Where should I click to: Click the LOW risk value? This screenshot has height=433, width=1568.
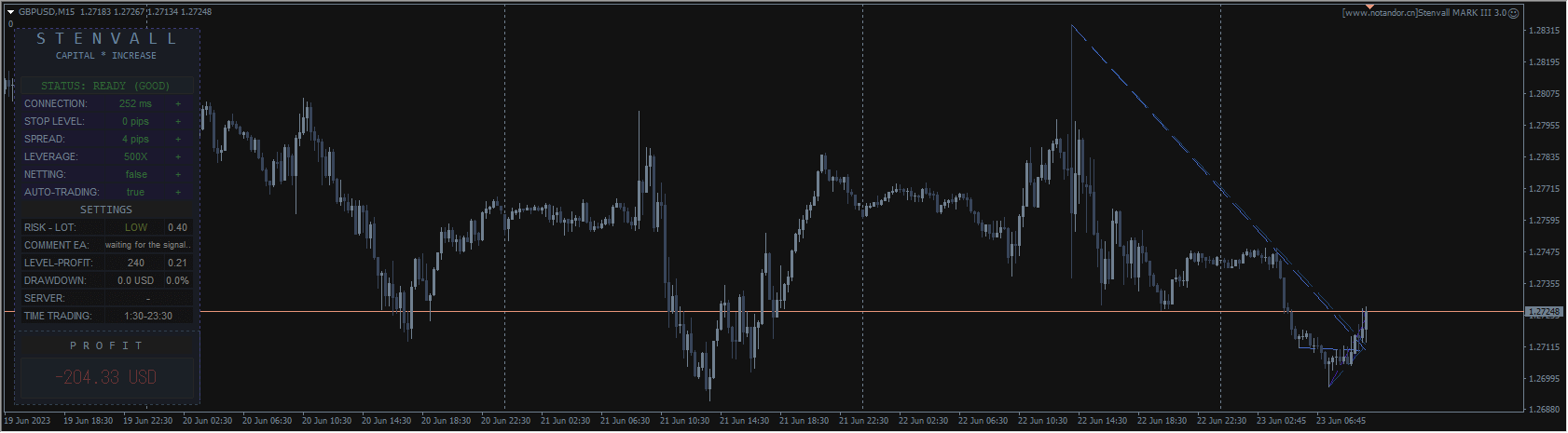coord(136,228)
